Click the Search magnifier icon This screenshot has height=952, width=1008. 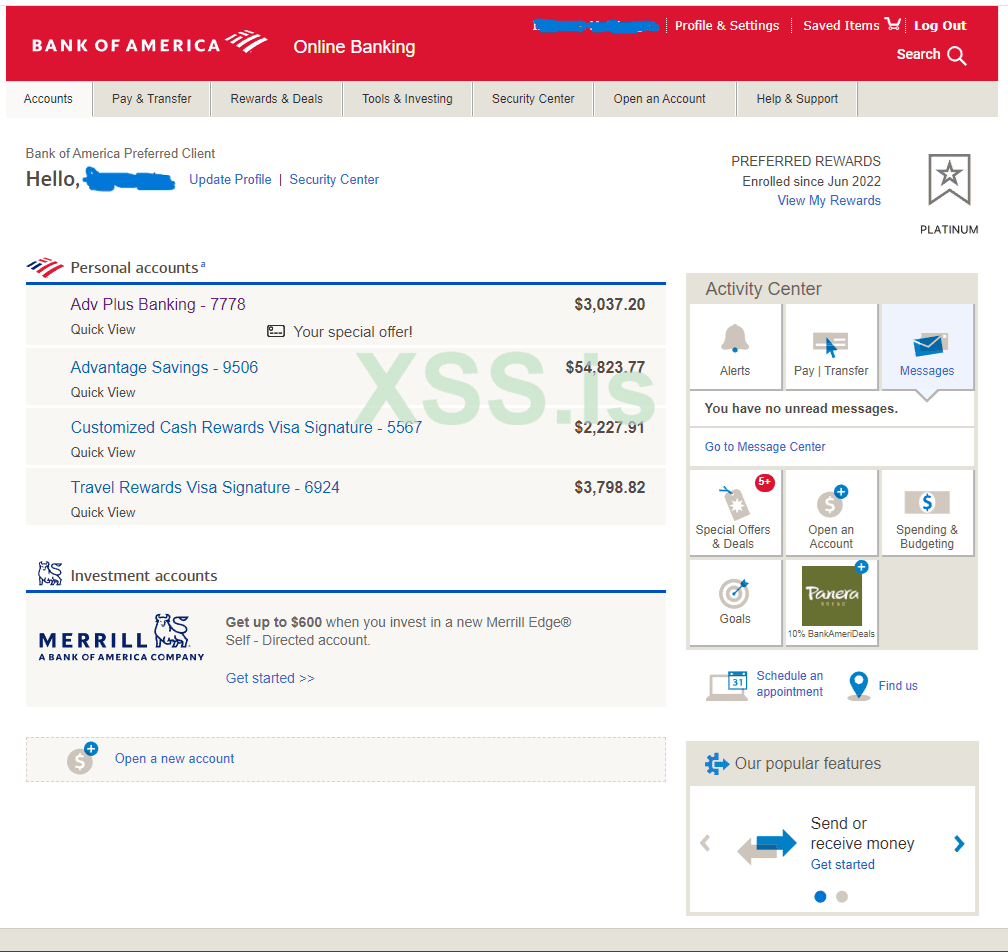[x=957, y=56]
